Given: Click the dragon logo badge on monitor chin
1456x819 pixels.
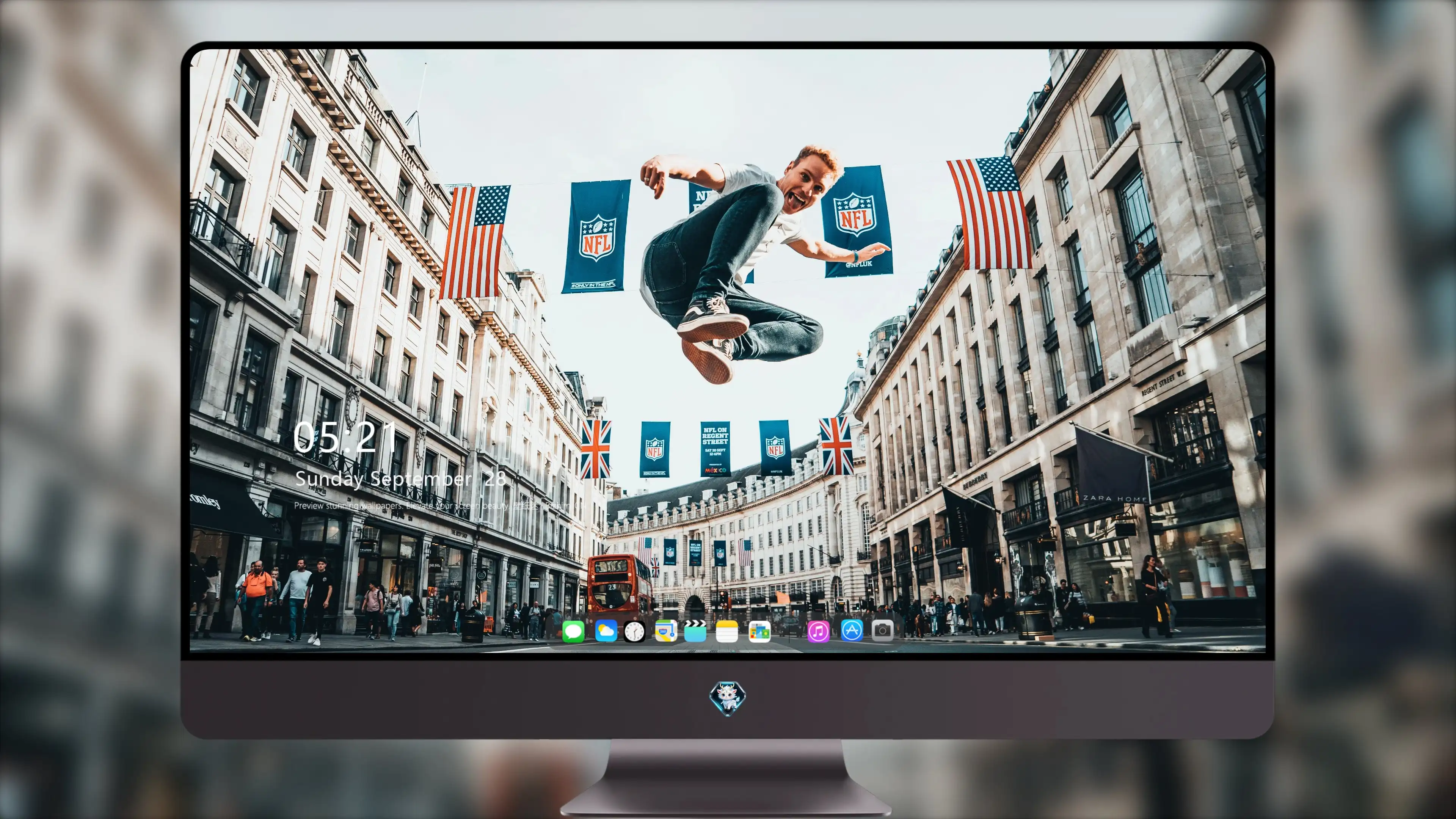Looking at the screenshot, I should click(728, 698).
